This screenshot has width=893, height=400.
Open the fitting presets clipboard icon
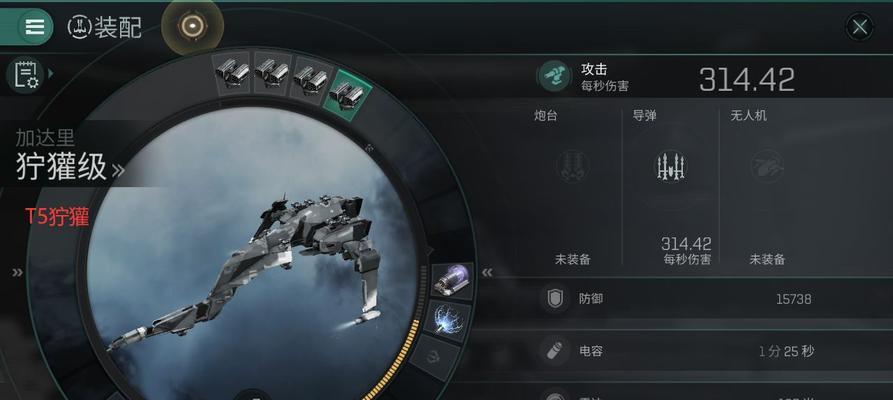click(25, 74)
